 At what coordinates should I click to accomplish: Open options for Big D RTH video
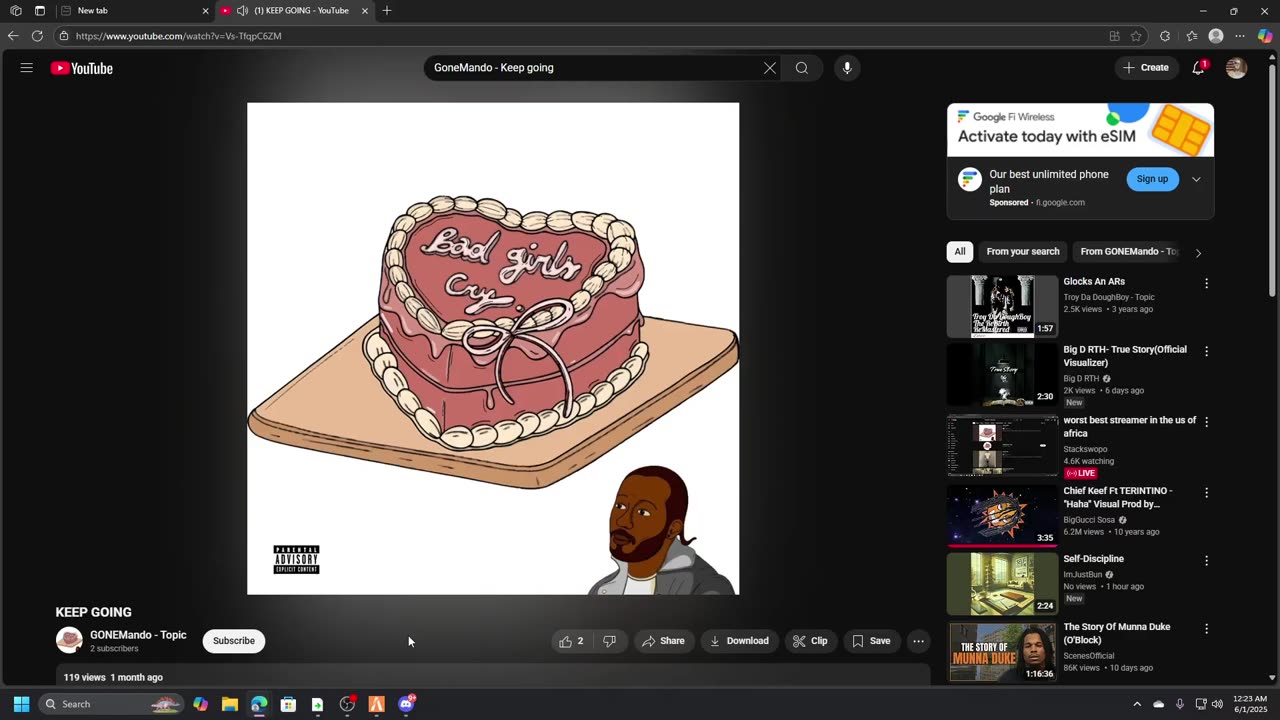[x=1206, y=352]
